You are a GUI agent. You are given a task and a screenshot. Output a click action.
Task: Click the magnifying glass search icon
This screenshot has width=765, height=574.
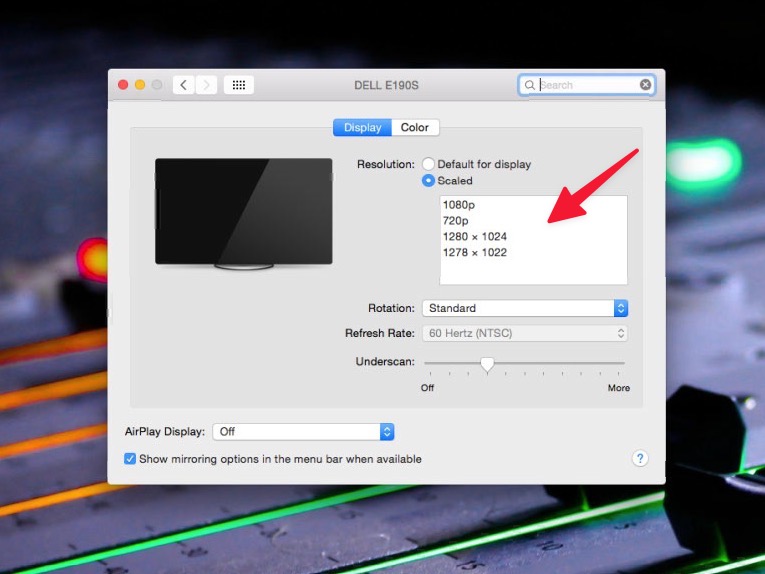529,85
